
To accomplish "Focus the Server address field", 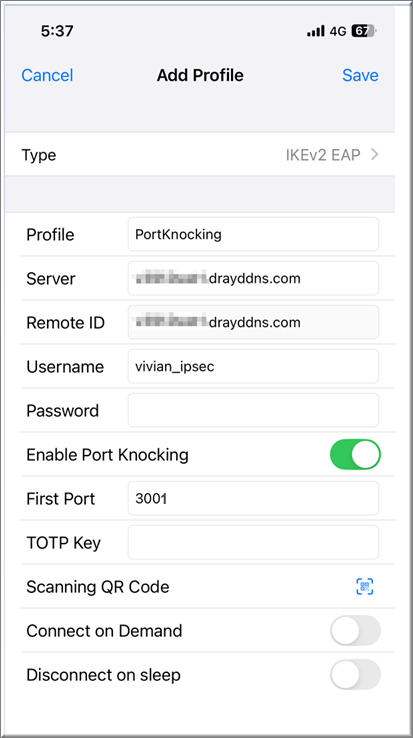I will coord(253,278).
